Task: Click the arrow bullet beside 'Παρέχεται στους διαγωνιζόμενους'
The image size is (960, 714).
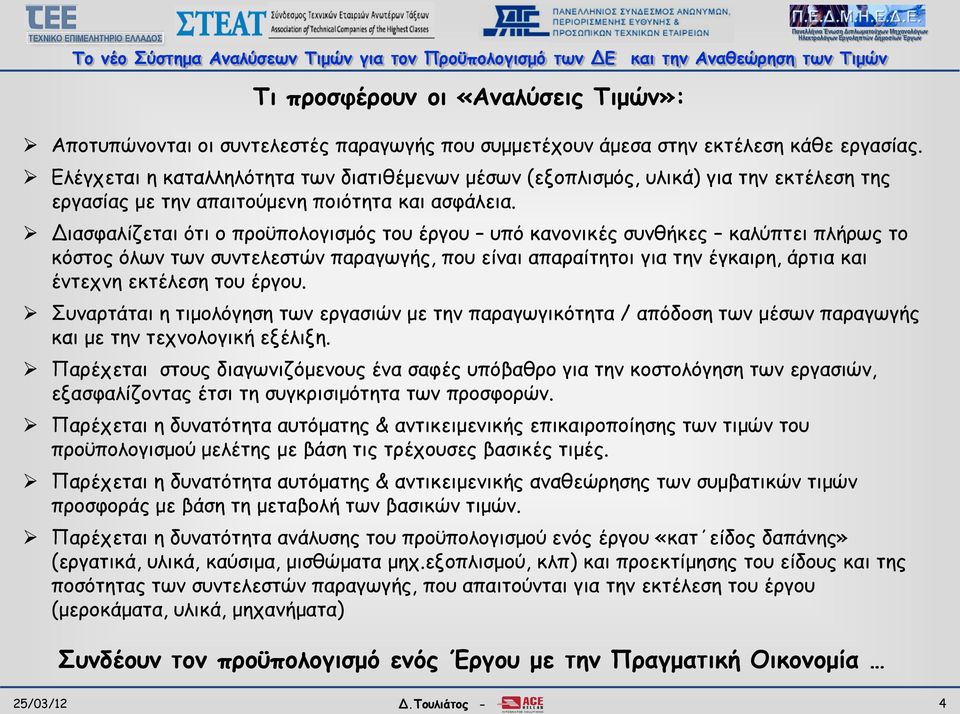Action: (31, 369)
